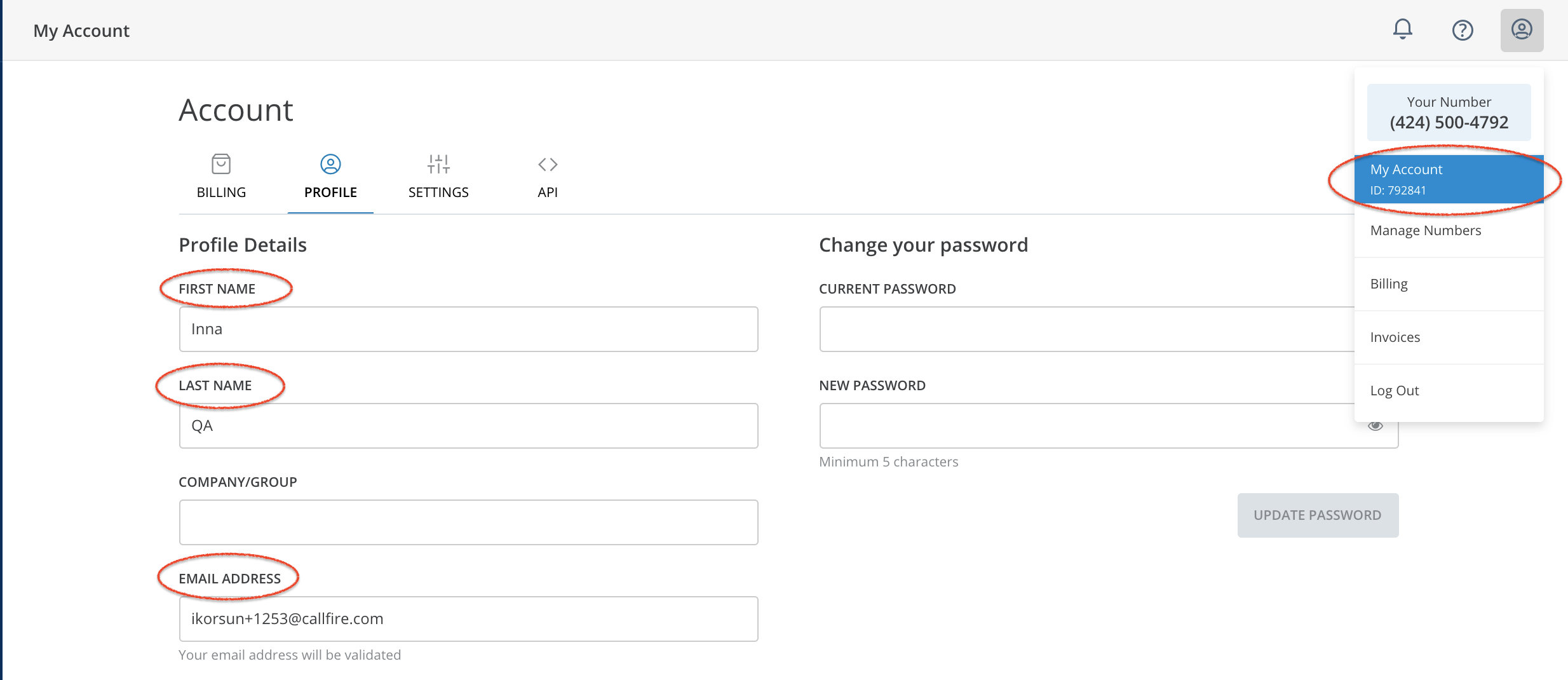Image resolution: width=1568 pixels, height=680 pixels.
Task: Show new password with eye icon
Action: click(1375, 426)
